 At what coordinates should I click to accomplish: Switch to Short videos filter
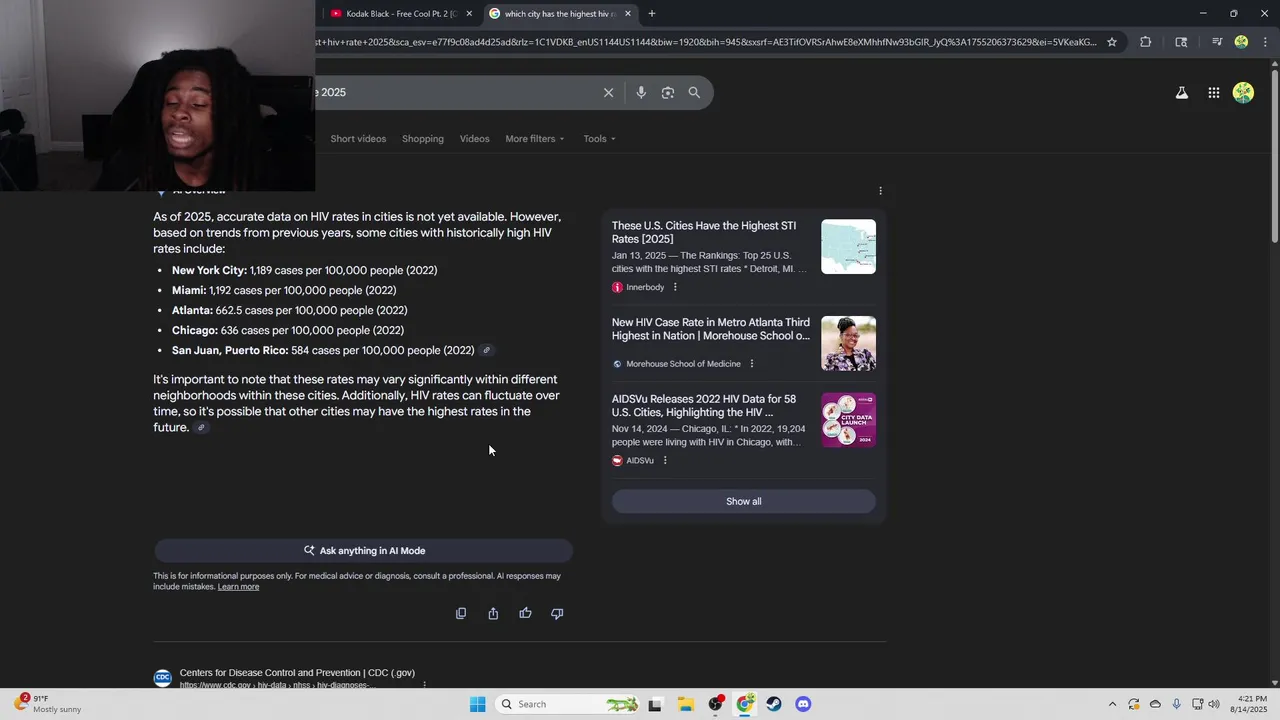coord(358,139)
